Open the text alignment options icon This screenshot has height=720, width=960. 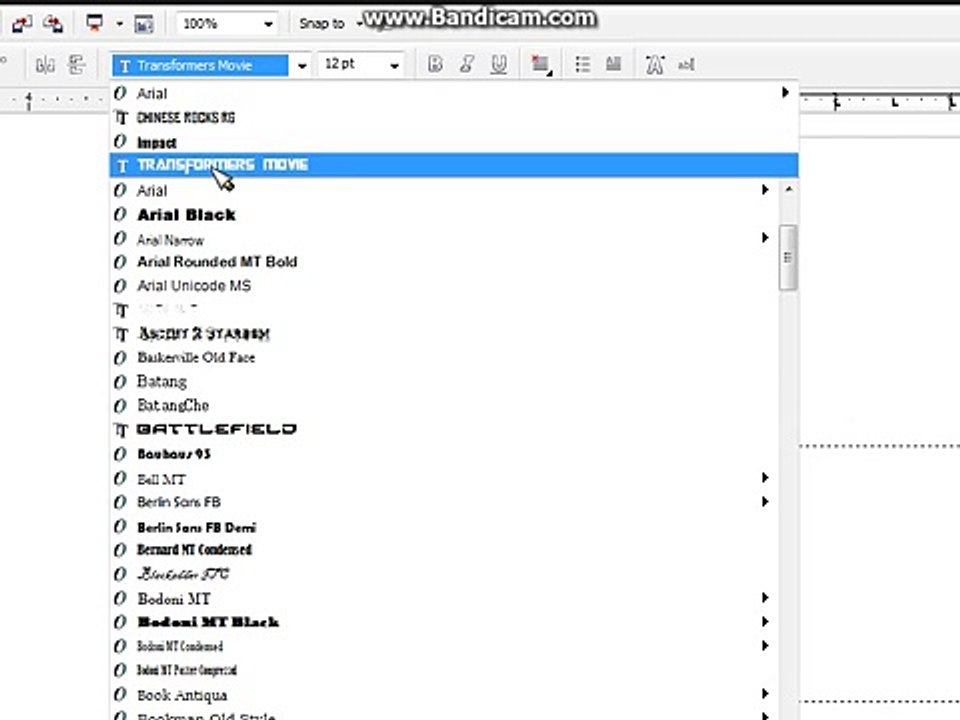[541, 64]
